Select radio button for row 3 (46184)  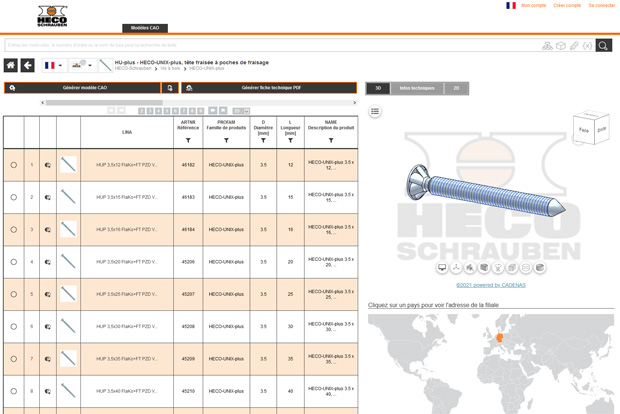tap(14, 229)
